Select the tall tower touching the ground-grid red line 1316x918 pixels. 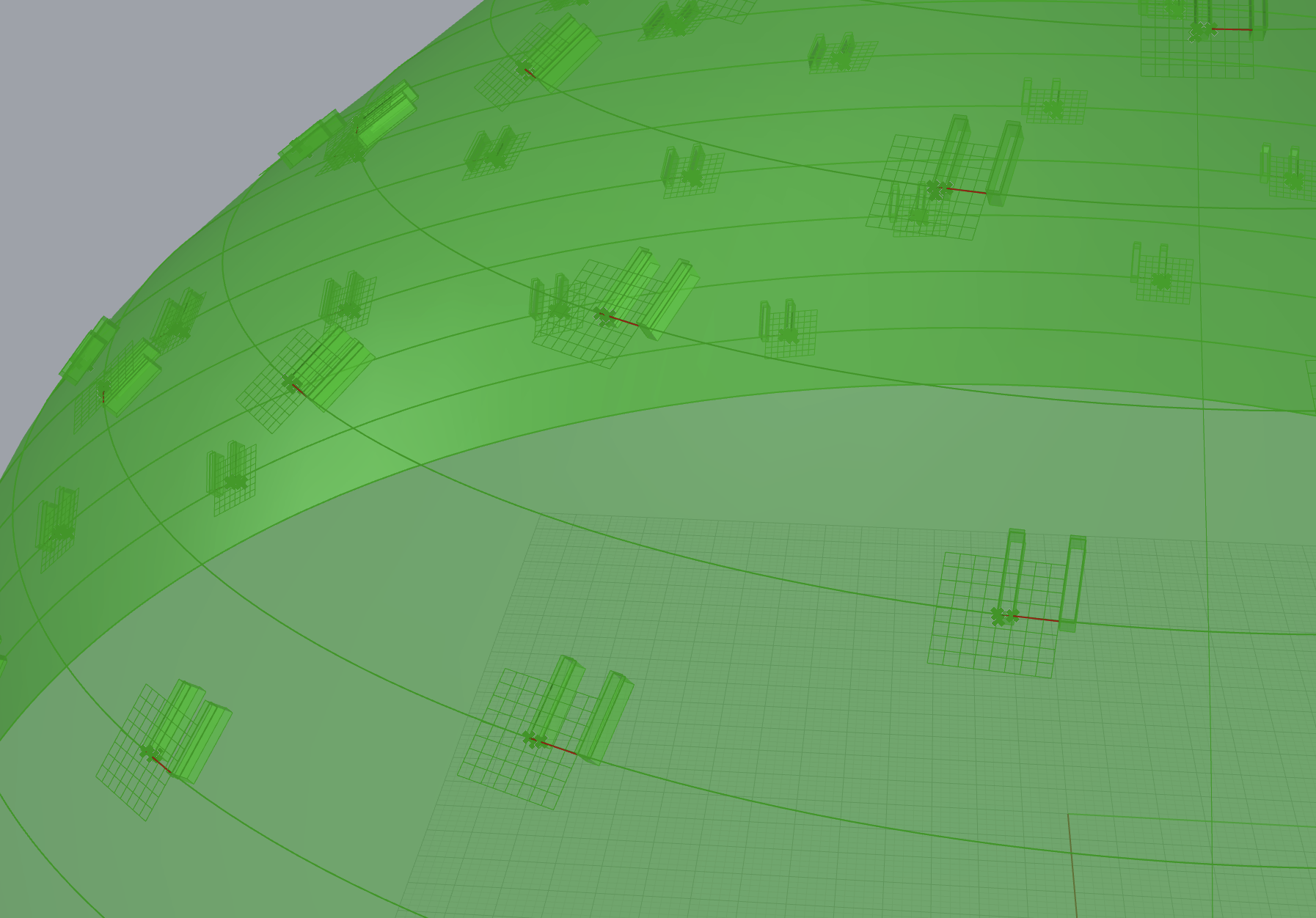click(x=1072, y=583)
